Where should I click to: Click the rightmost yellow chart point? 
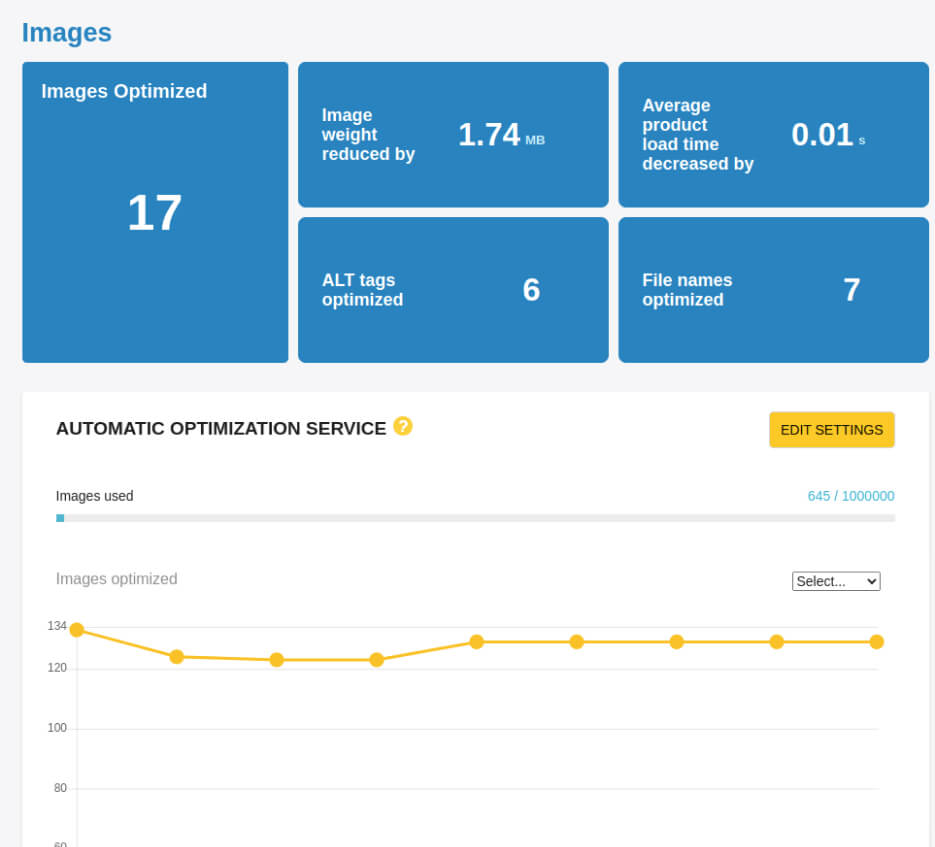coord(877,642)
